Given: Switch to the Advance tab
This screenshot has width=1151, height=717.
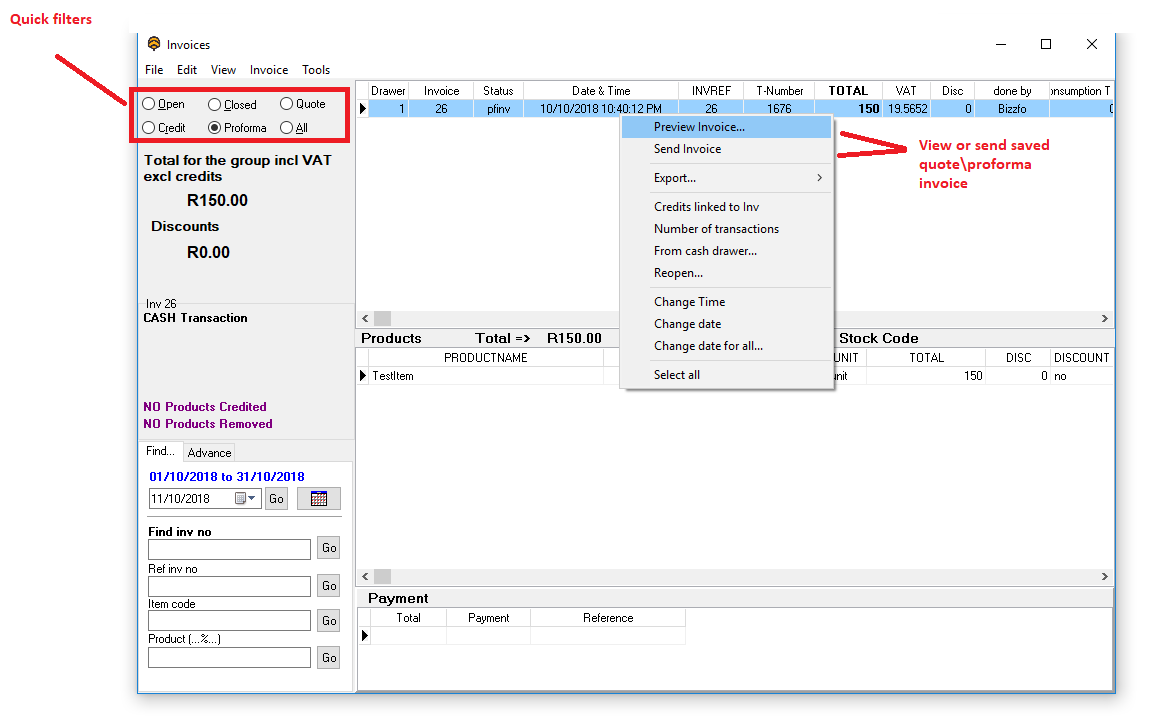Looking at the screenshot, I should (x=209, y=453).
